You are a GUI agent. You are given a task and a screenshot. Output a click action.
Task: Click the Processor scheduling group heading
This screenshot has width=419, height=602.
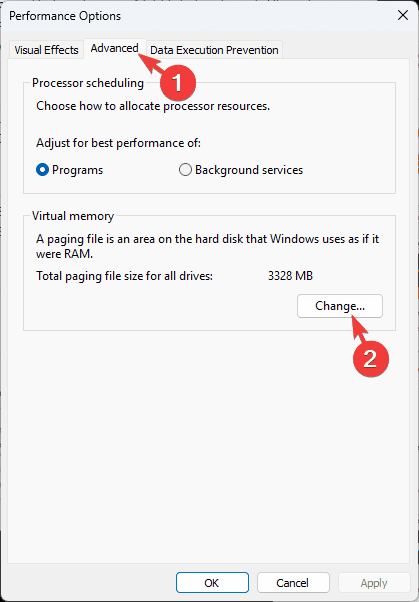(88, 83)
